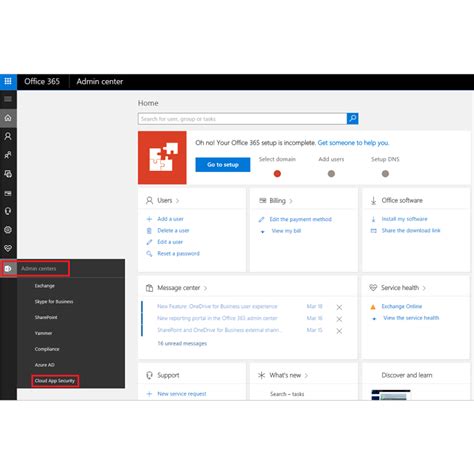The width and height of the screenshot is (474, 474).
Task: Open Azure AD admin center
Action: click(45, 365)
